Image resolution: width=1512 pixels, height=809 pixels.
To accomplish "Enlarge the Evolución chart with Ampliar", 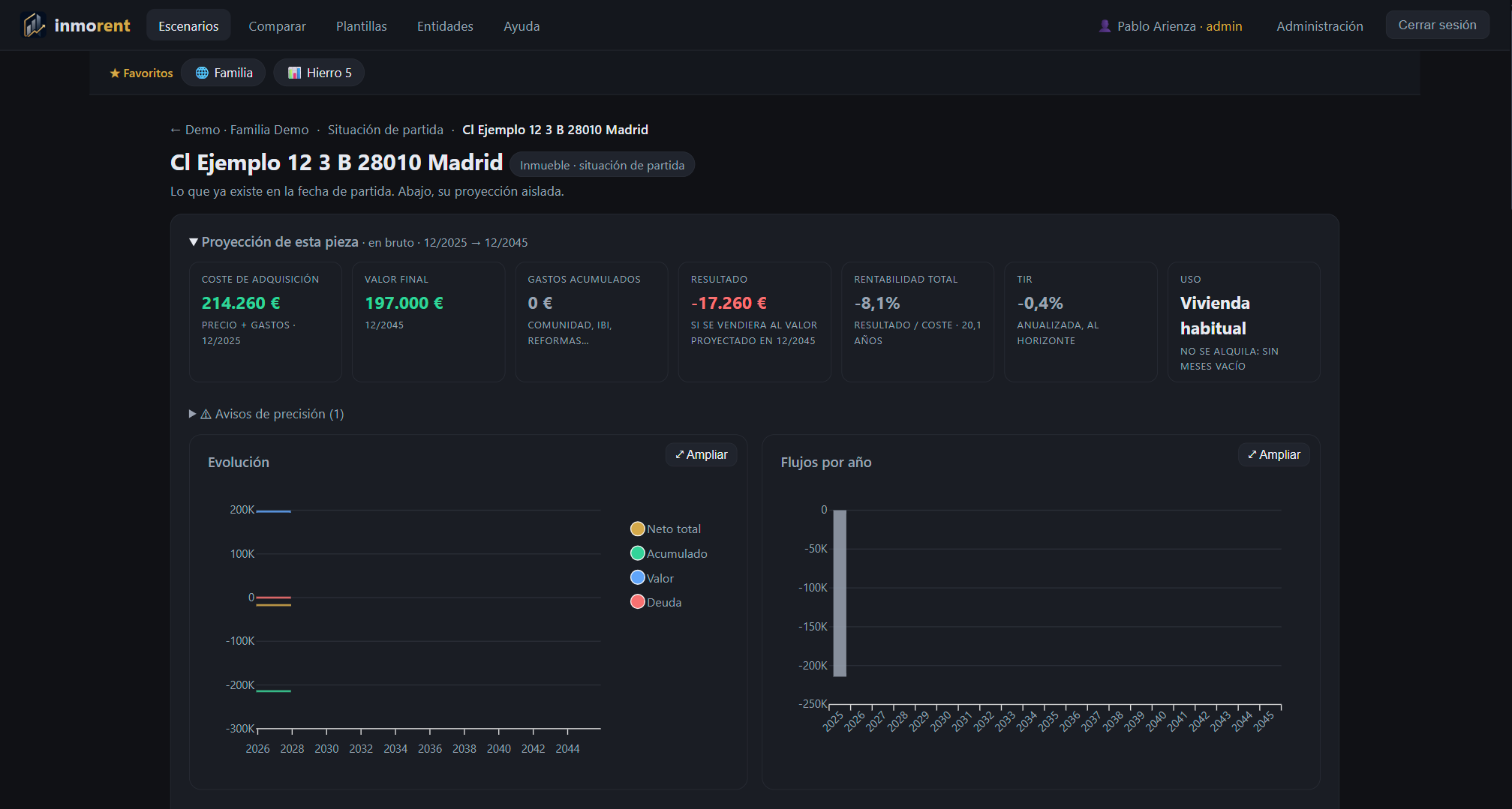I will pyautogui.click(x=701, y=454).
